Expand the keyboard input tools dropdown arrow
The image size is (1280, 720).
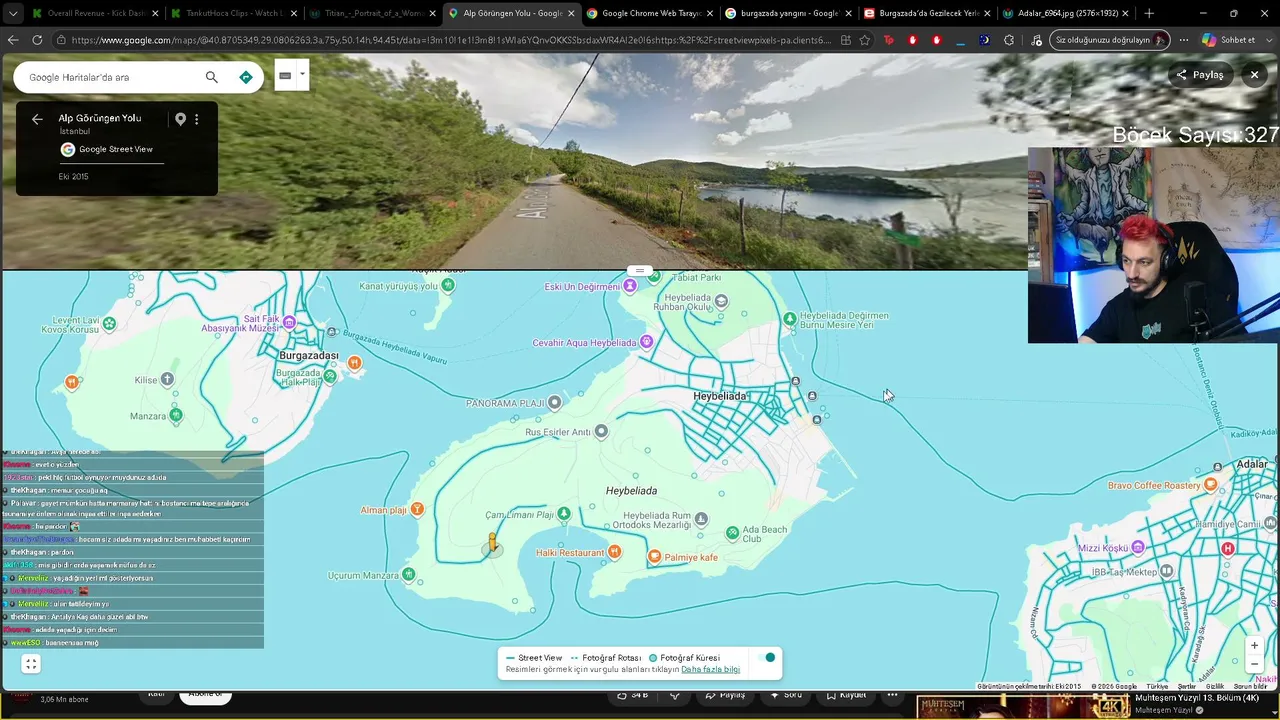(x=301, y=74)
